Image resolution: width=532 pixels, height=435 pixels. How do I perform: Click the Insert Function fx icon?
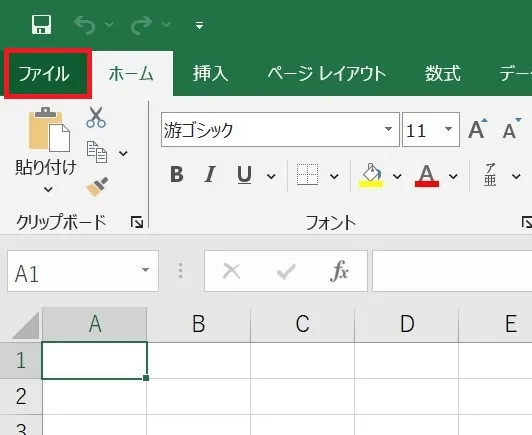[x=339, y=271]
